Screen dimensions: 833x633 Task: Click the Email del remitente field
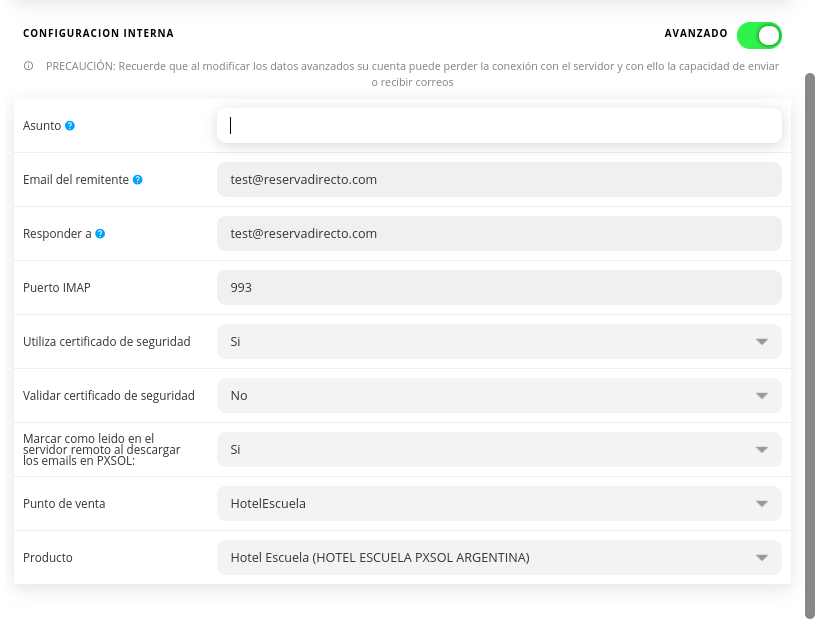click(498, 180)
